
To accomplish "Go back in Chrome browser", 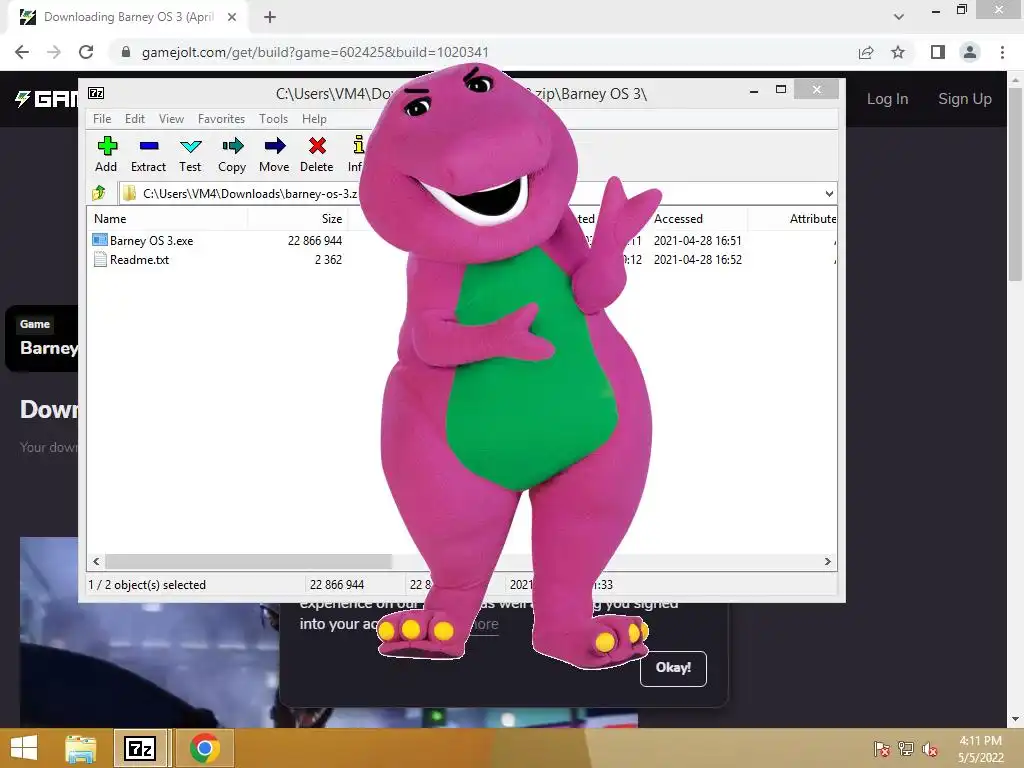I will (x=22, y=52).
